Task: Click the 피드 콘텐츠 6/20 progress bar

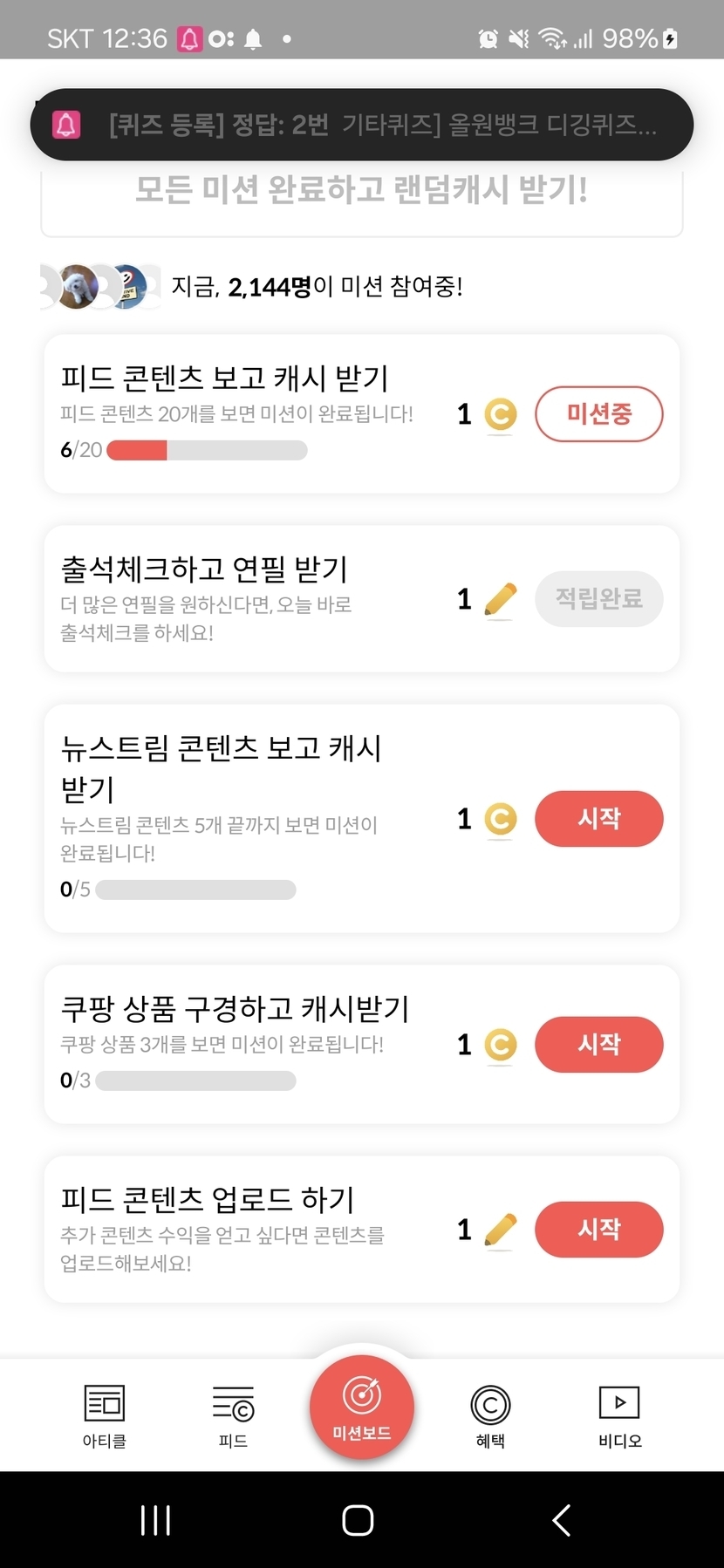Action: [x=207, y=450]
